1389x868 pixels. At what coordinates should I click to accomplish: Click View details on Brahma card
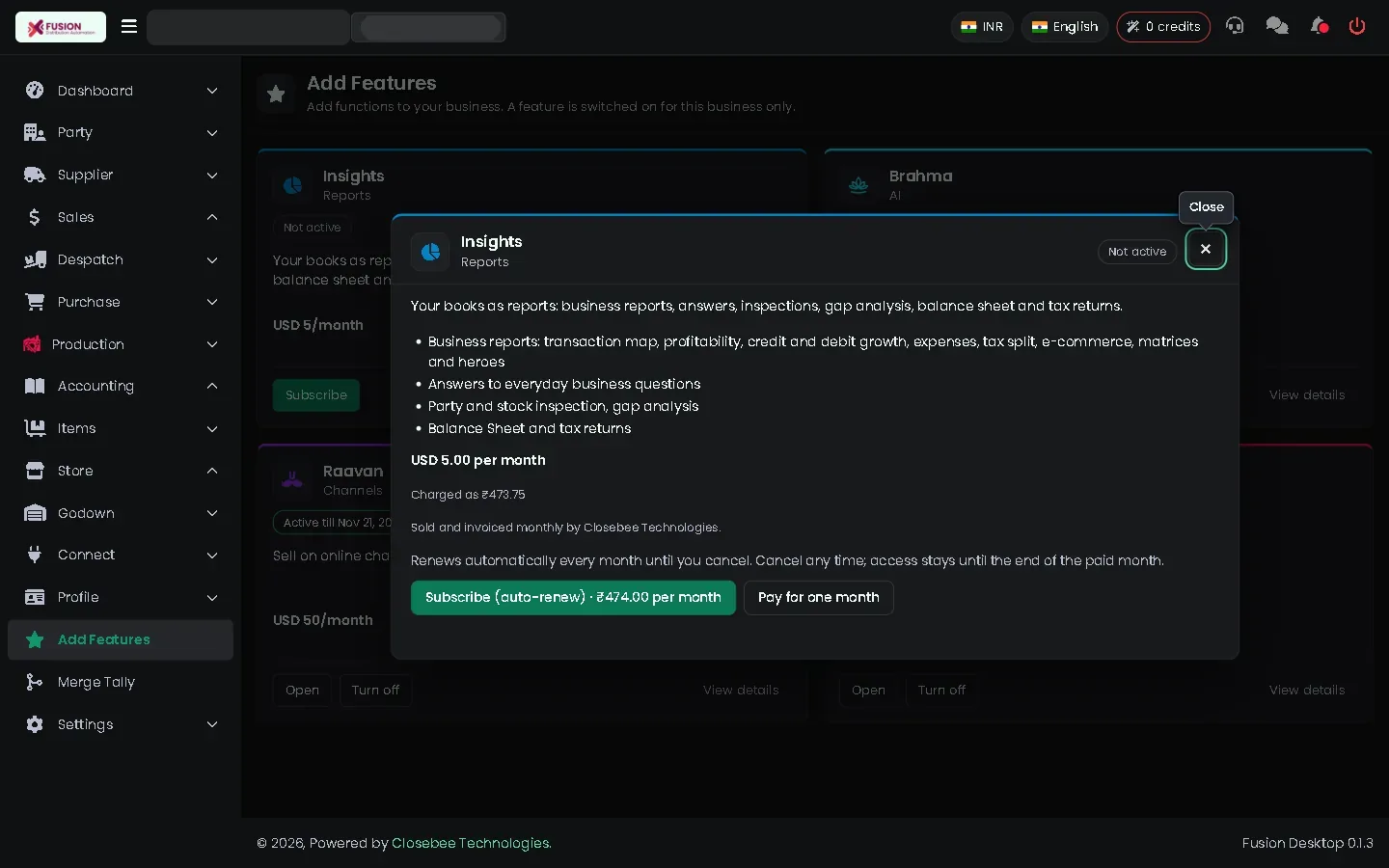click(x=1307, y=395)
